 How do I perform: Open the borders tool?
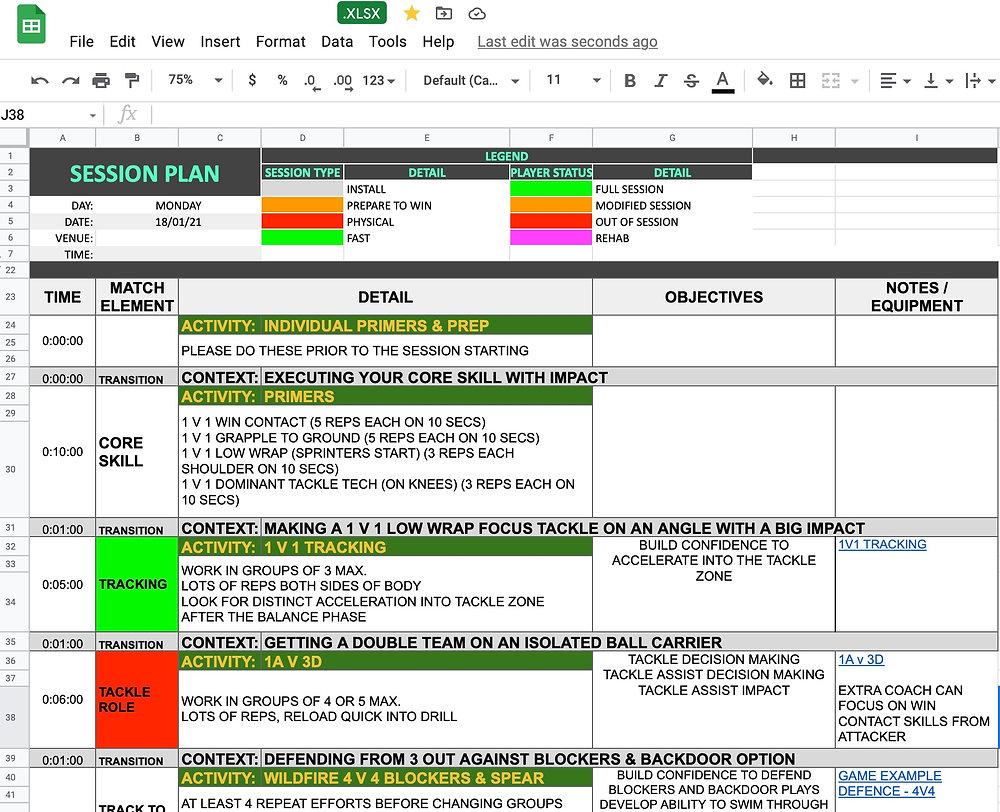click(797, 80)
